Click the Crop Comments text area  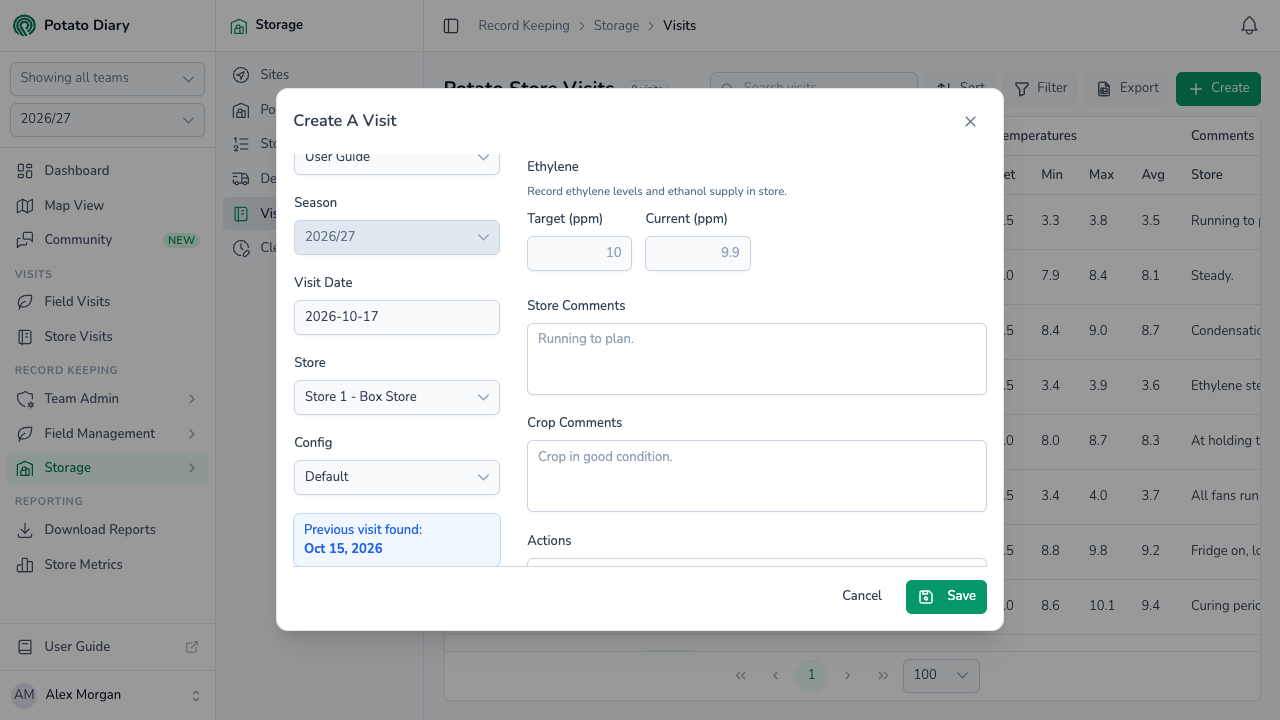[x=757, y=476]
